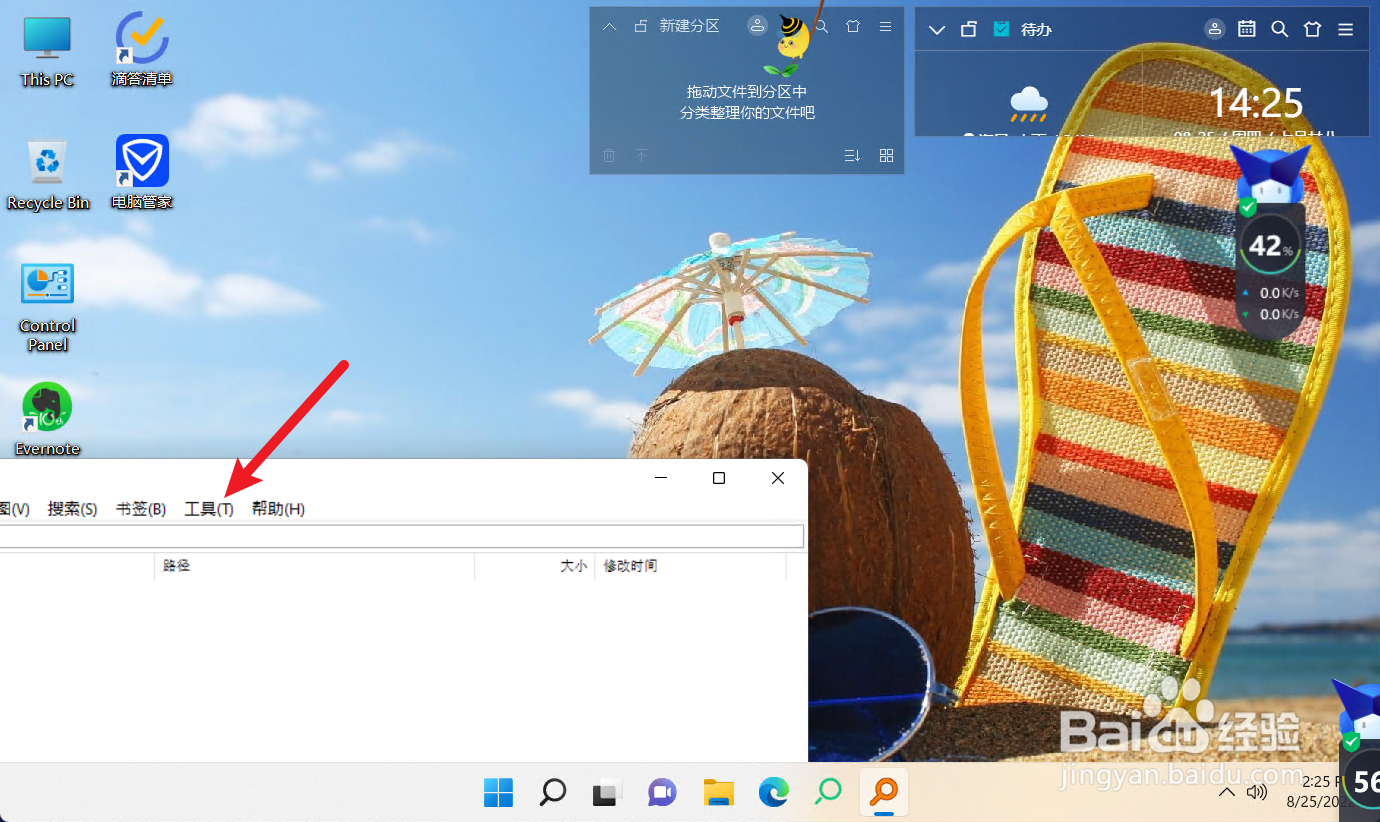Image resolution: width=1380 pixels, height=822 pixels.
Task: Open the 工具(T) menu
Action: pos(209,509)
